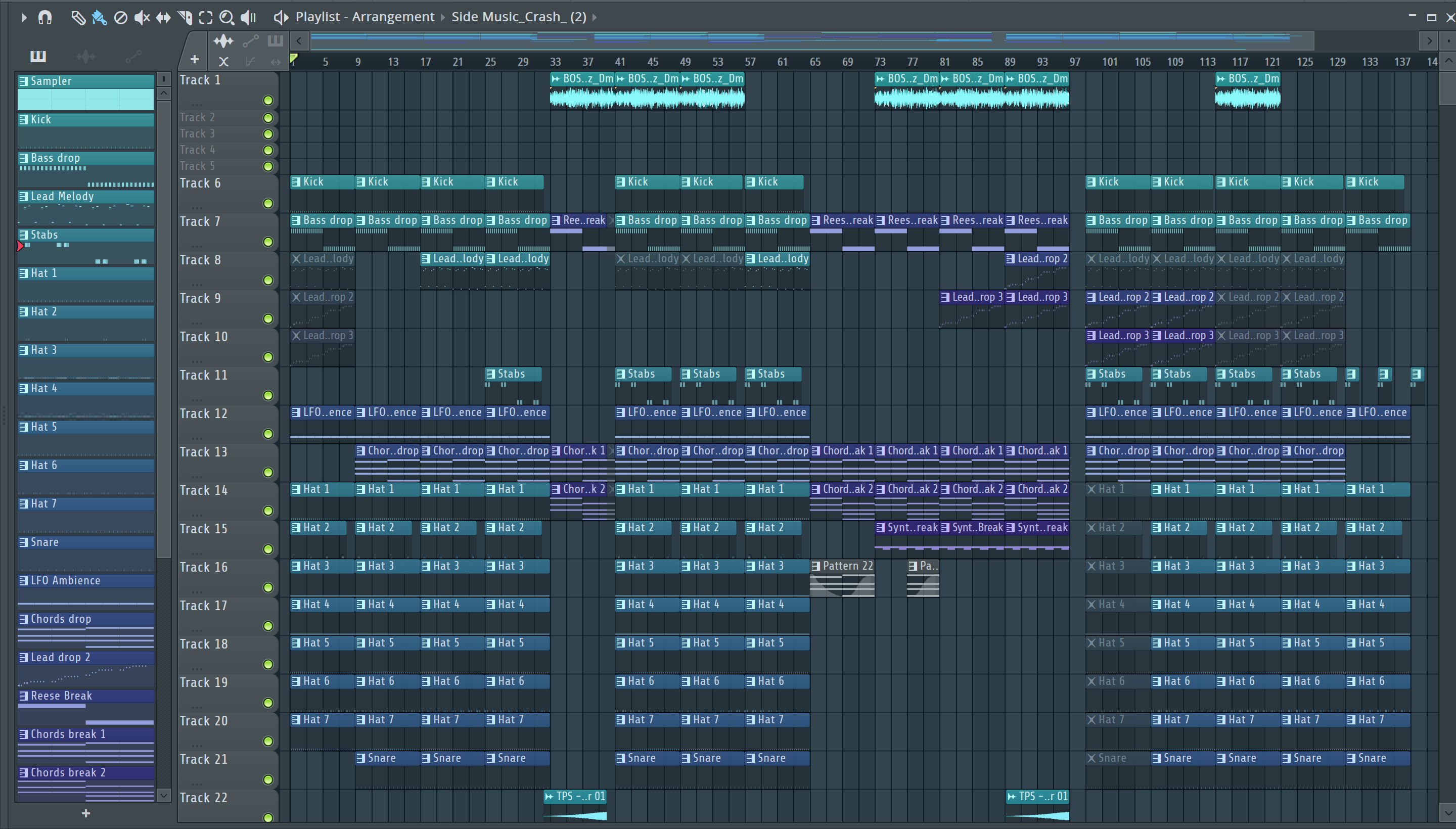Select the Slip tool
The height and width of the screenshot is (829, 1456).
(163, 18)
